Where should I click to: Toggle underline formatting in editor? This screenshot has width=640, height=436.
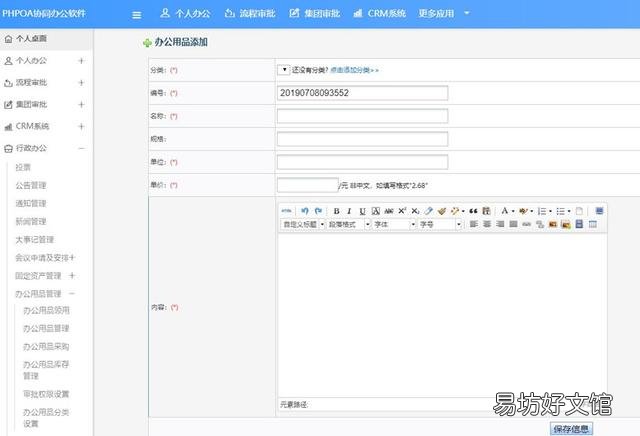[362, 211]
